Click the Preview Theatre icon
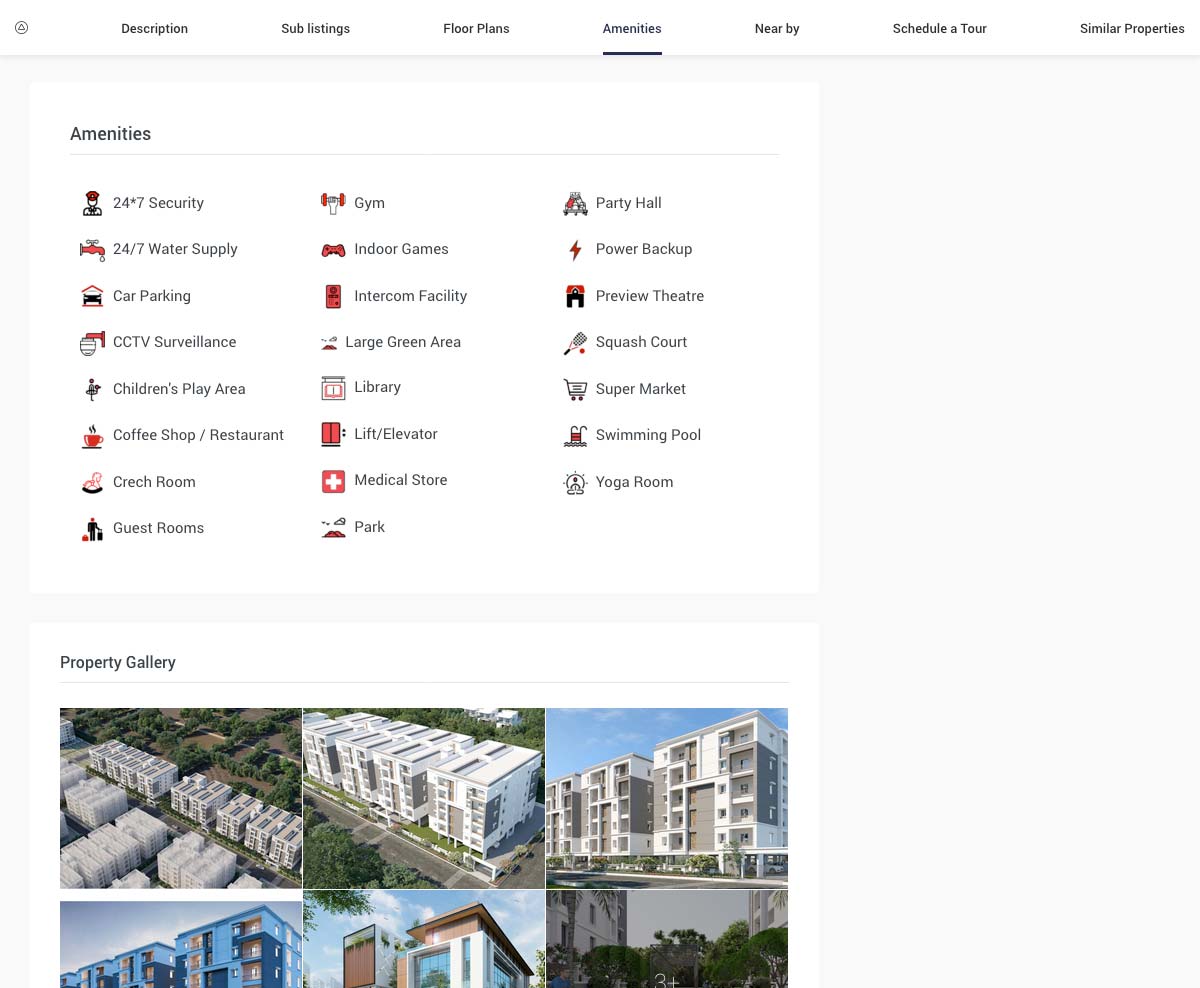Screen dimensions: 1200x988 pyautogui.click(x=575, y=296)
